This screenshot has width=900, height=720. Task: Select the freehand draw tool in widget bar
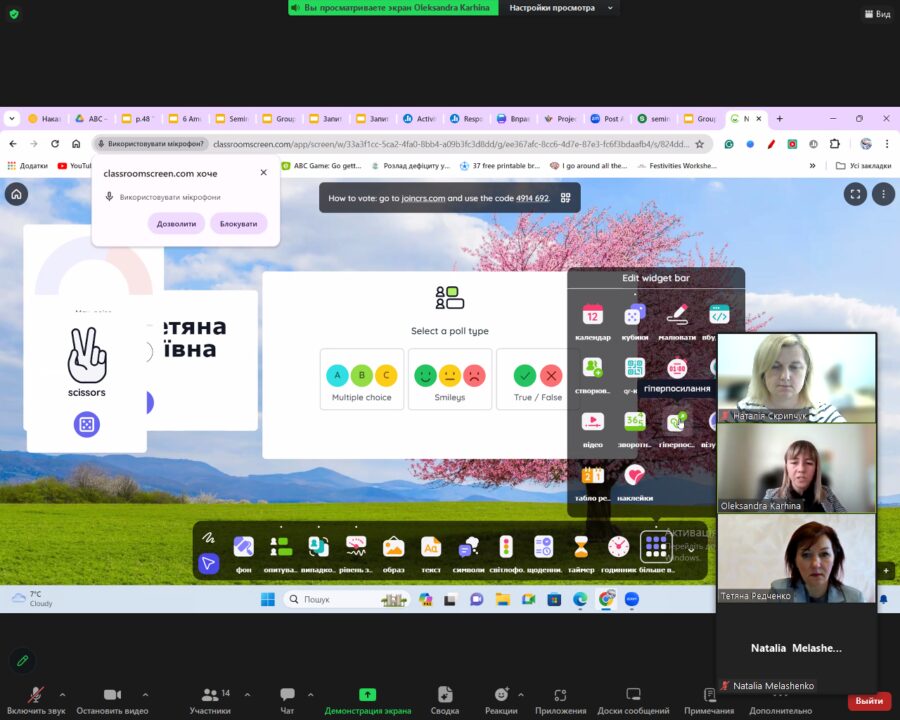coord(208,538)
